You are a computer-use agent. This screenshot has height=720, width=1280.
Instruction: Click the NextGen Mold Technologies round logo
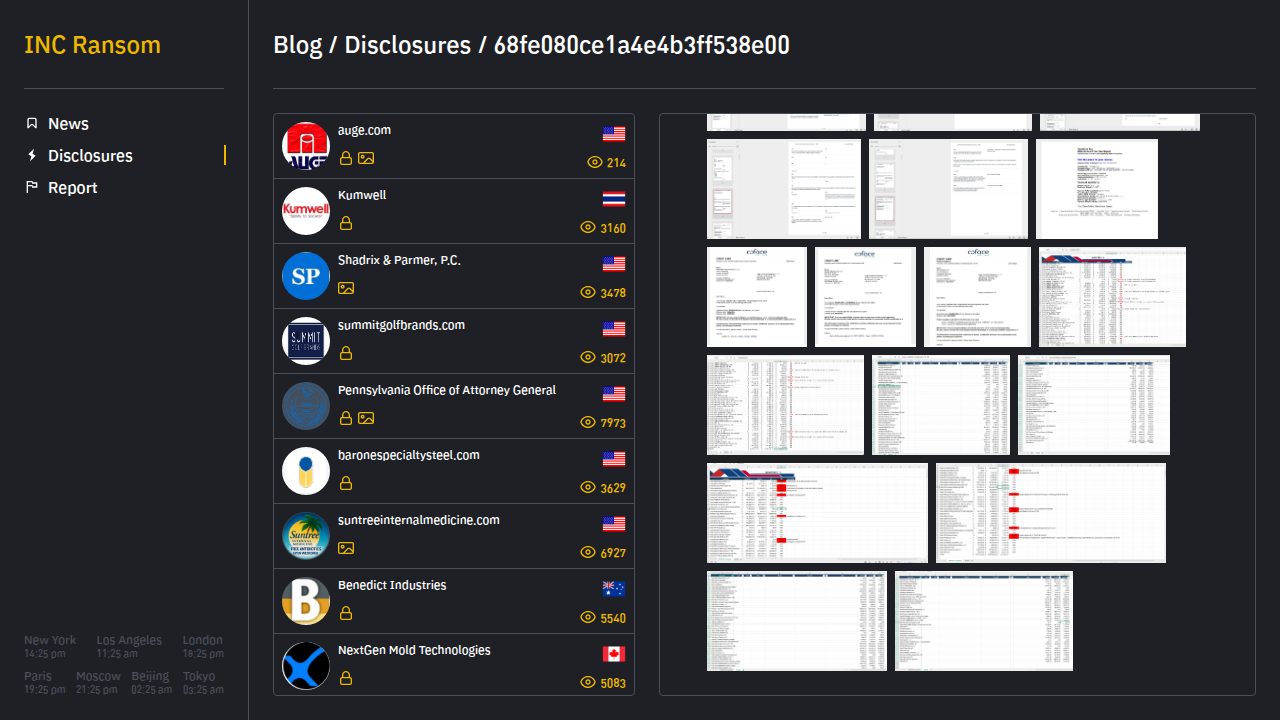306,666
